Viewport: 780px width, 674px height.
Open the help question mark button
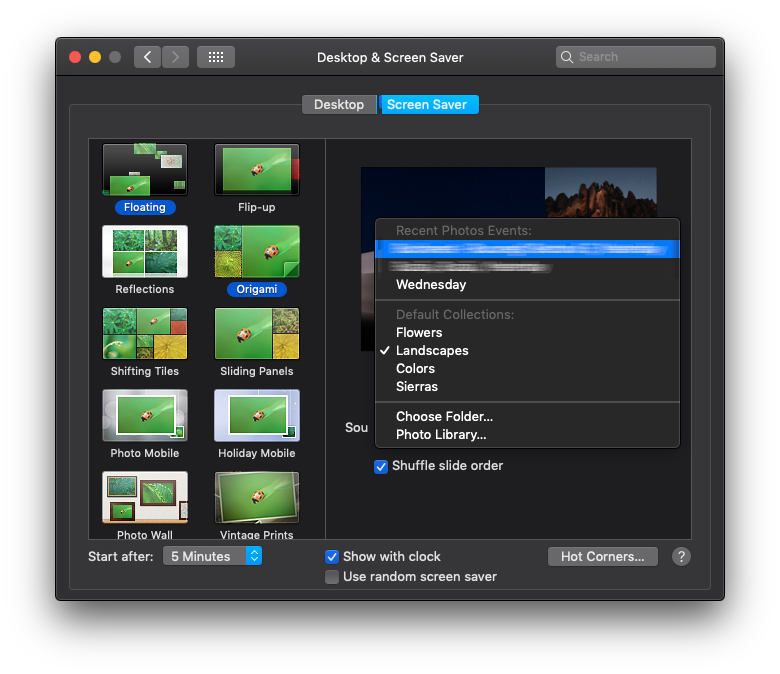[681, 557]
